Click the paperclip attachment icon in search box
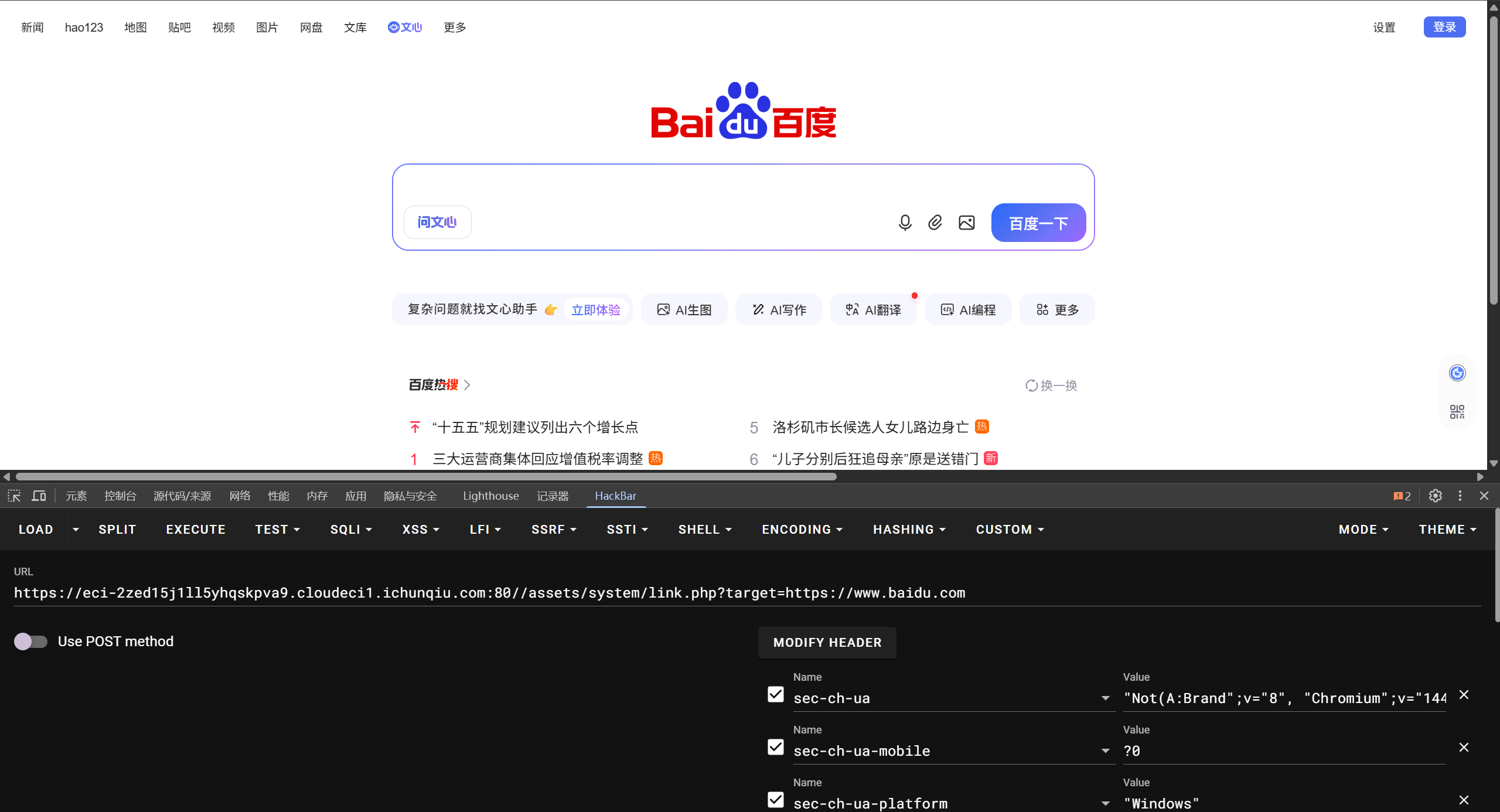Screen dimensions: 1500x812 935,223
